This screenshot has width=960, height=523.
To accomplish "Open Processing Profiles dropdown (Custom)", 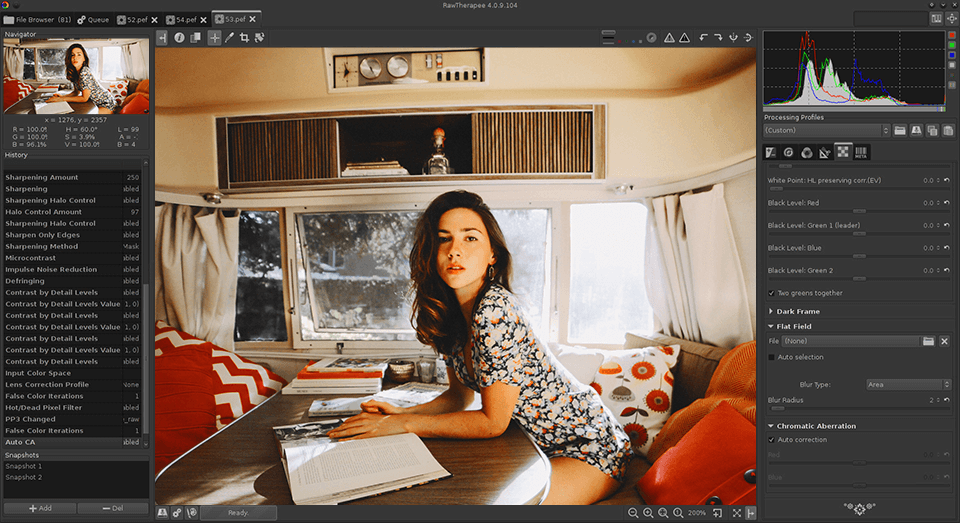I will point(827,130).
